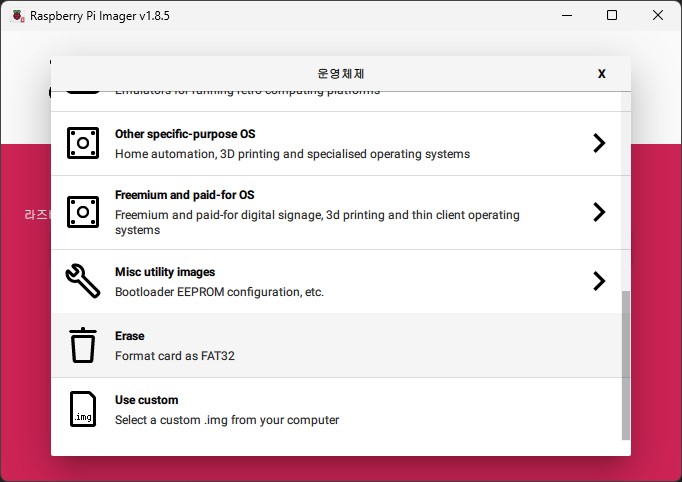682x482 pixels.
Task: Close the 운영체제 dialog with X
Action: [x=601, y=74]
